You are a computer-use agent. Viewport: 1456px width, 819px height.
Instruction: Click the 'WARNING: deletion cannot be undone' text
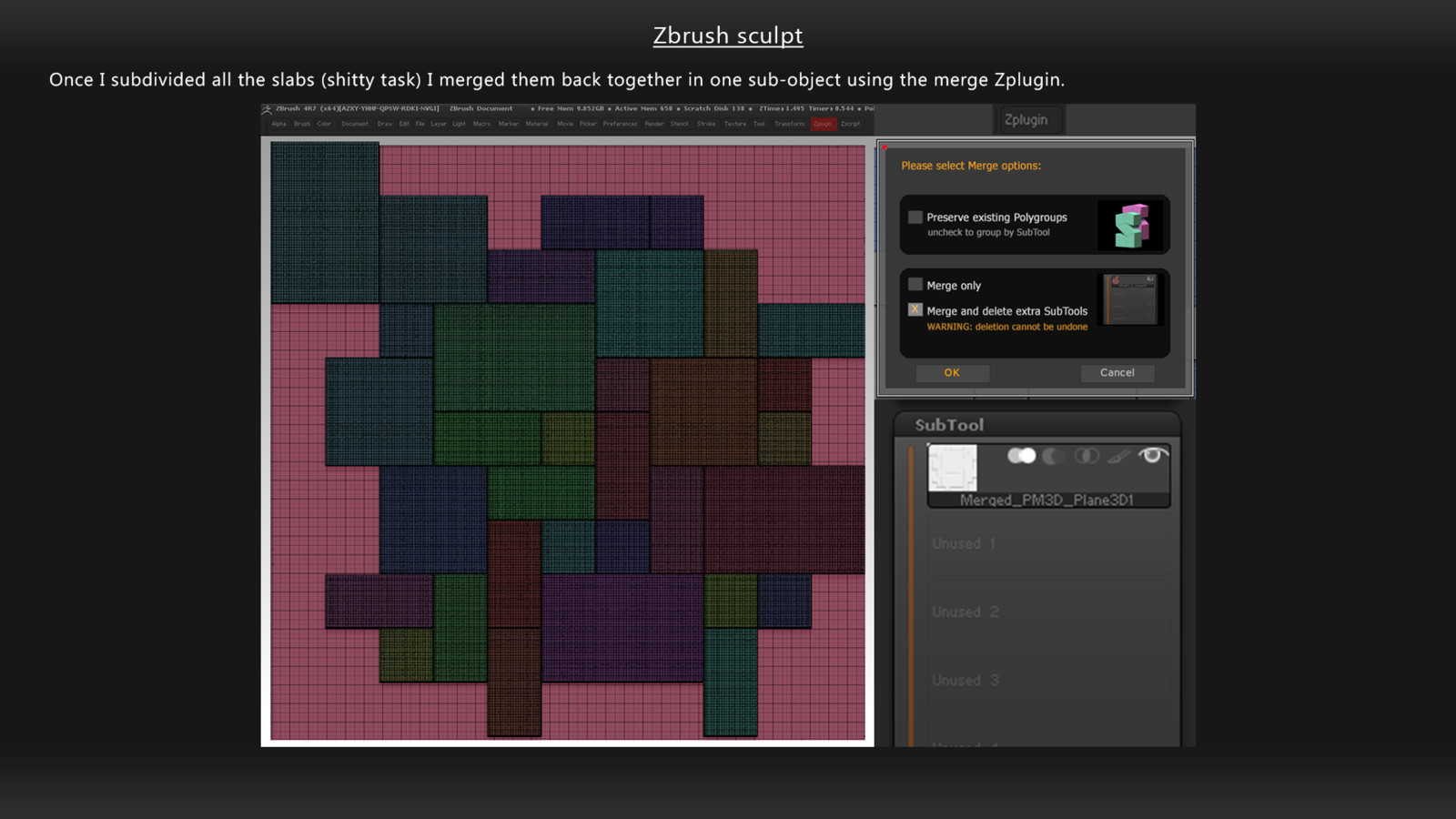coord(1007,327)
